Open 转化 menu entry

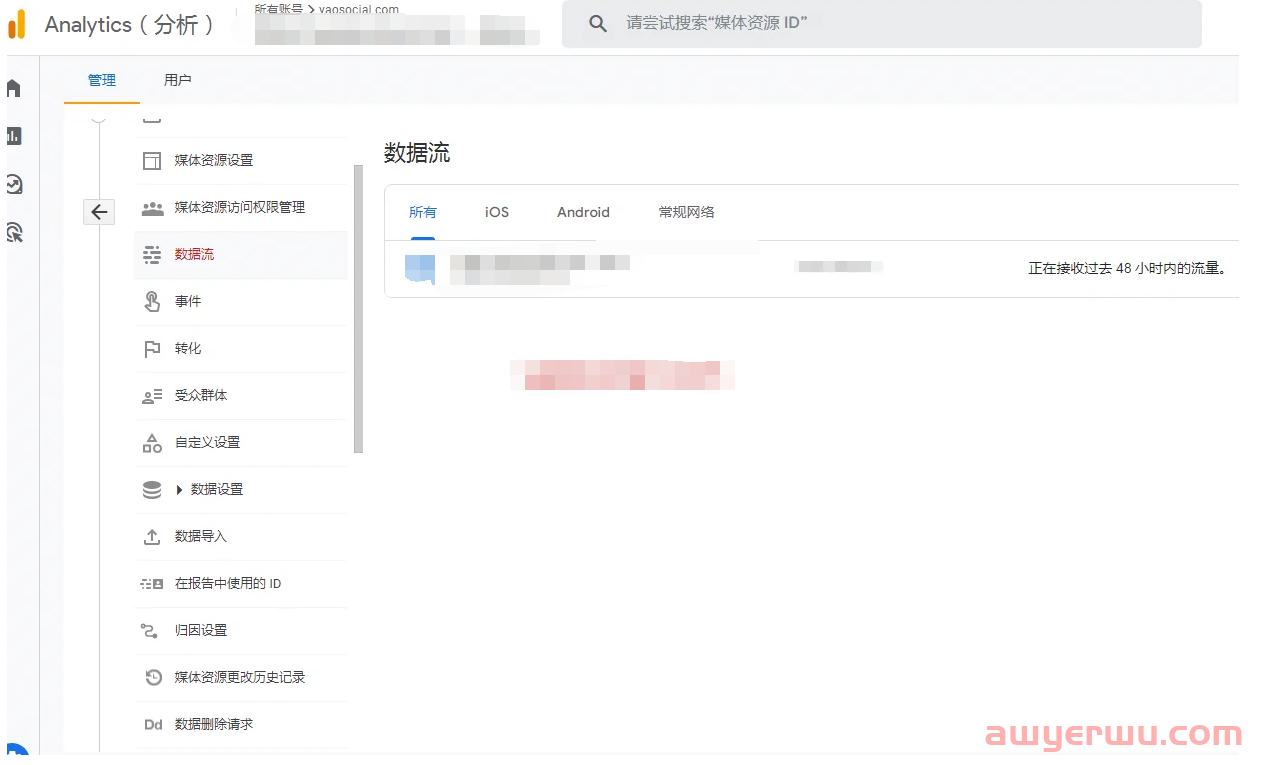pyautogui.click(x=241, y=349)
